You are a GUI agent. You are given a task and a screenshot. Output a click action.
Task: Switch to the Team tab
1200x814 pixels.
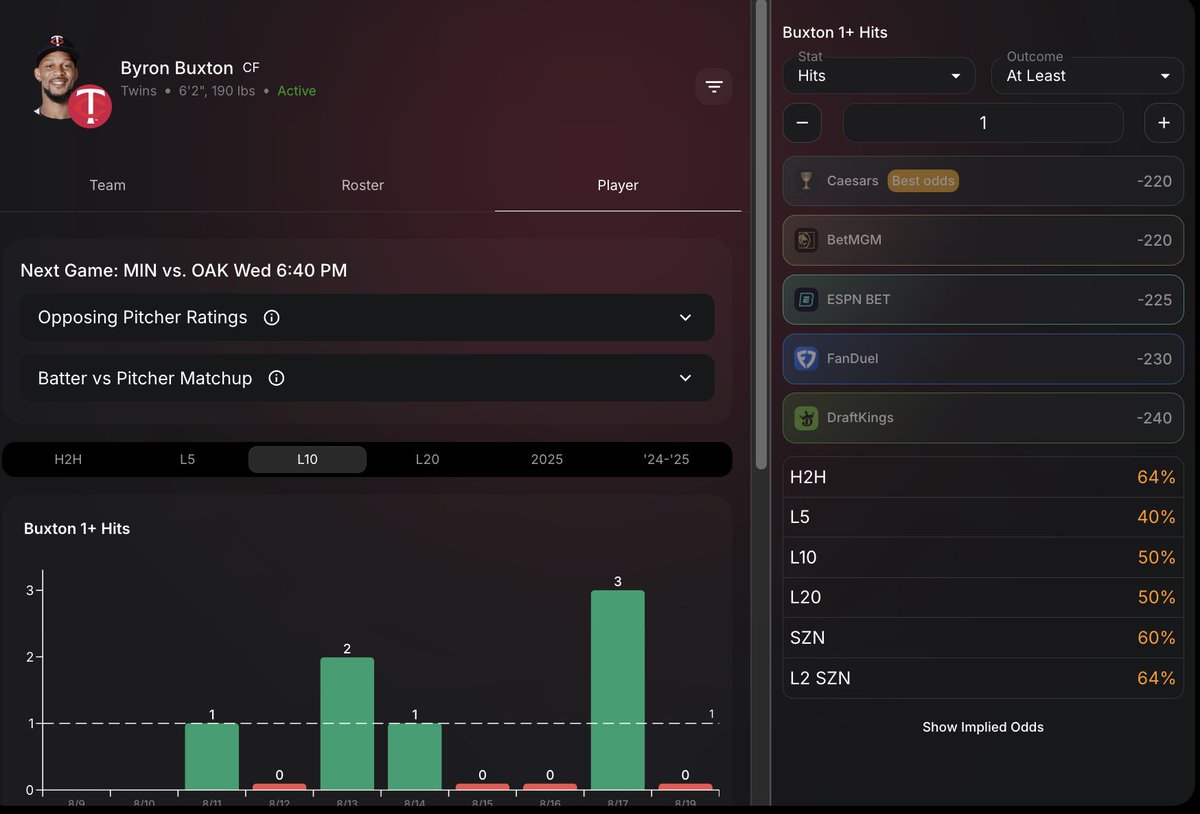point(108,185)
